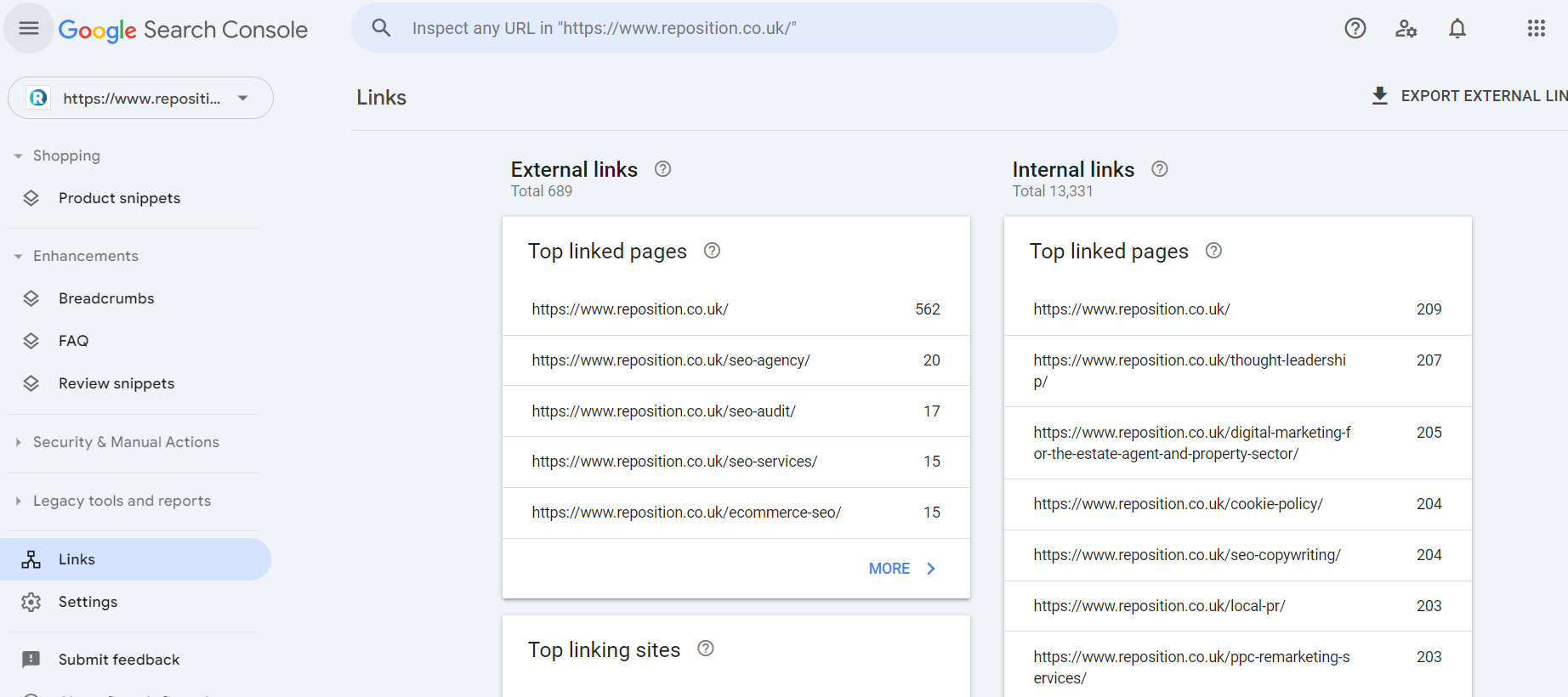Image resolution: width=1568 pixels, height=697 pixels.
Task: Click help icon beside internal Top linked pages
Action: click(1214, 251)
